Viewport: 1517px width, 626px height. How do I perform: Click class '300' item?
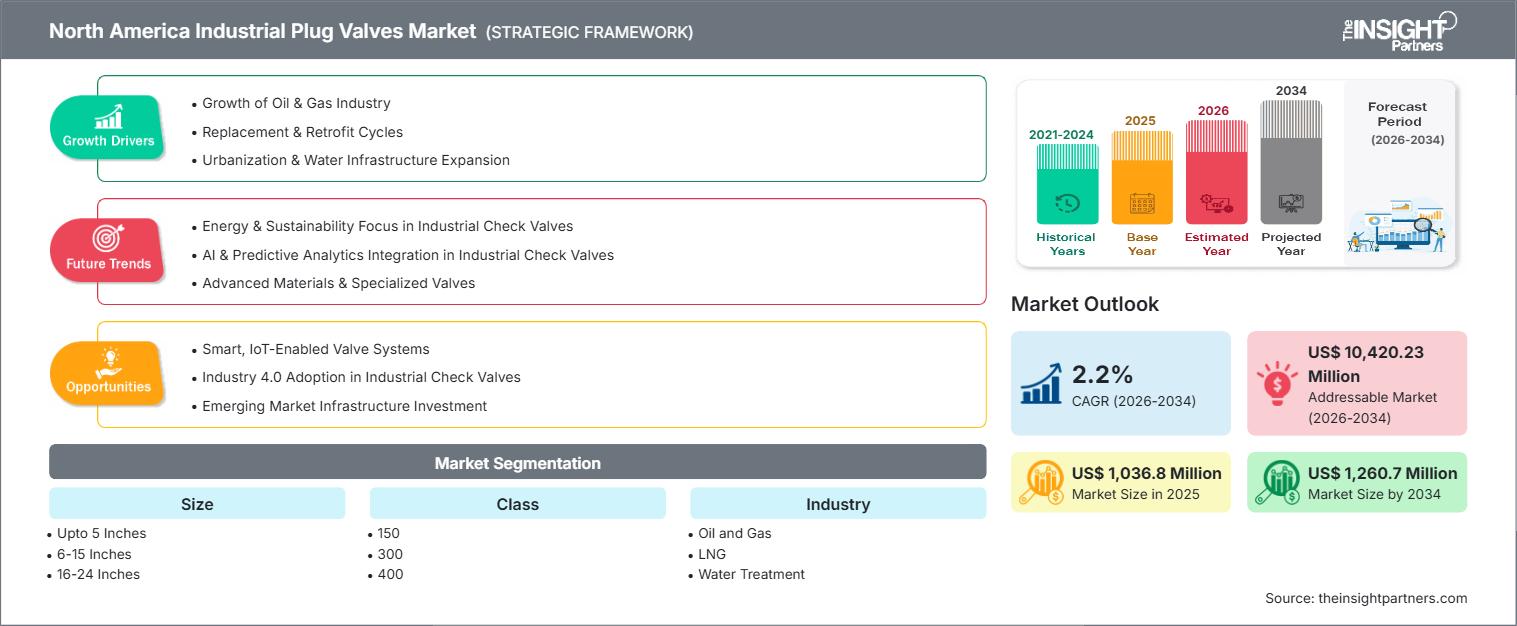pos(390,554)
